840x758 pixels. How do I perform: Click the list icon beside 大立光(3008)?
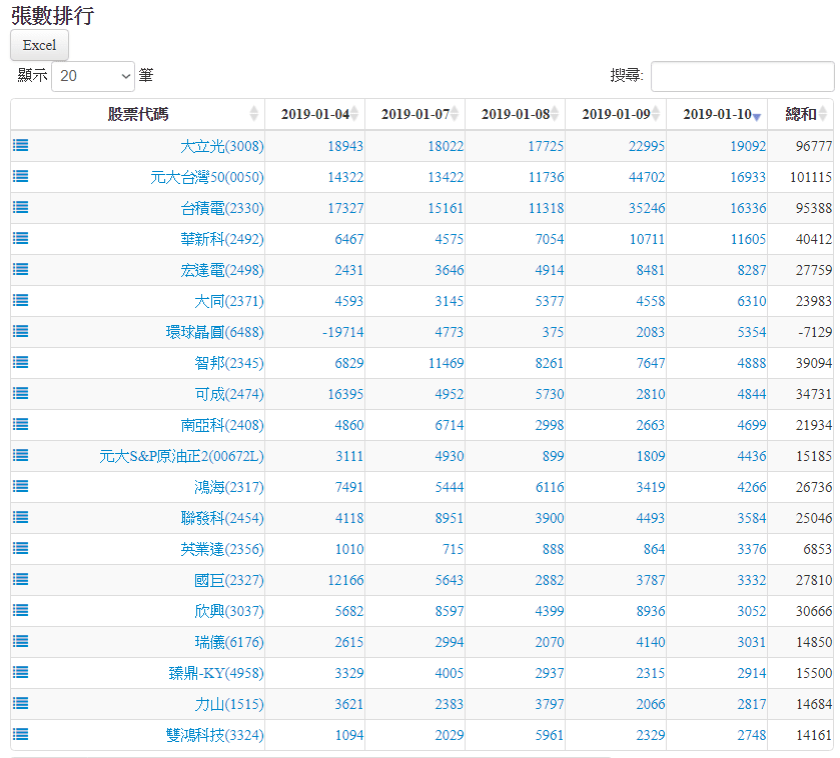(x=21, y=145)
